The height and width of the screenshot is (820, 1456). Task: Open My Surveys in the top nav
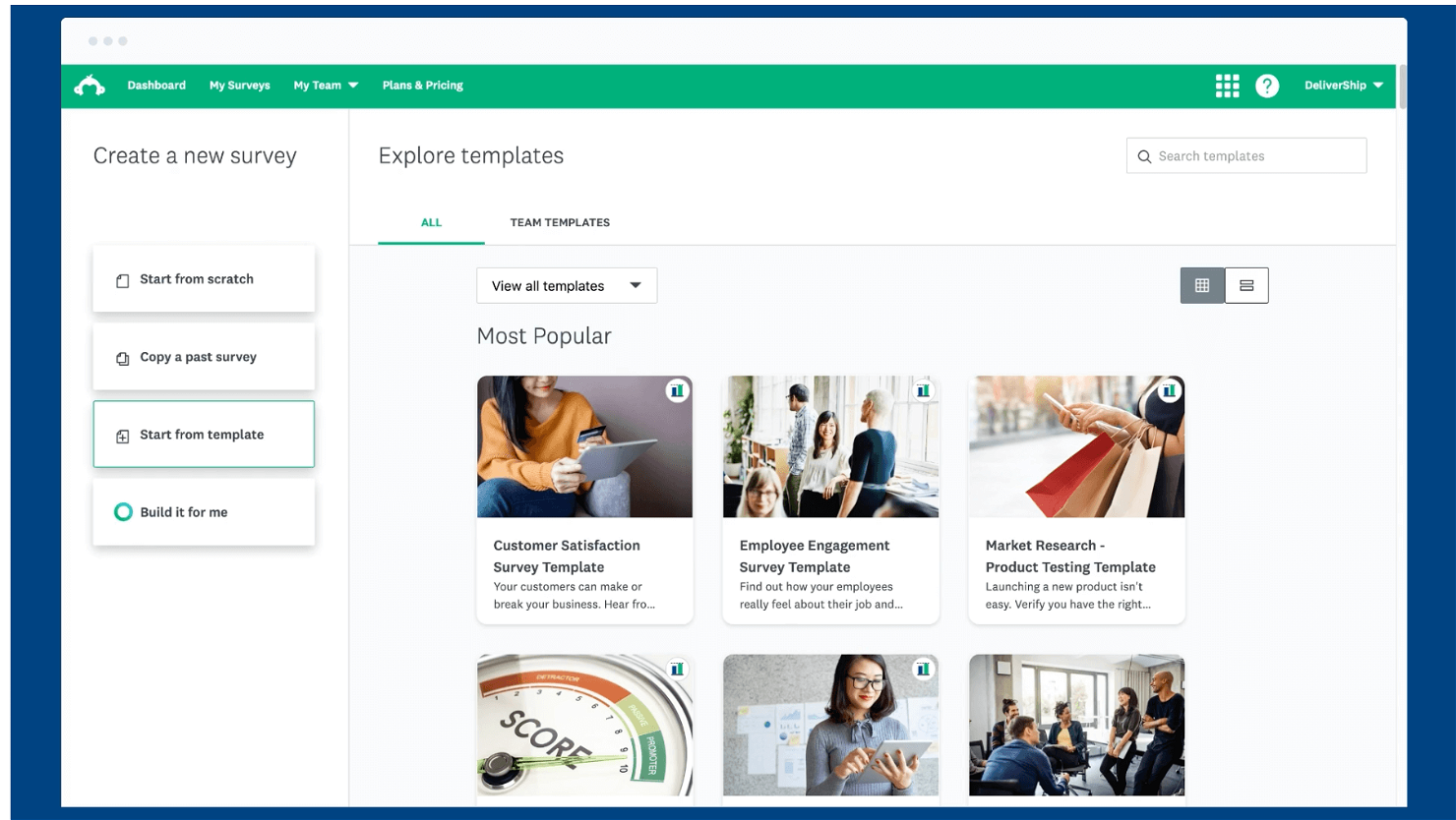[239, 86]
